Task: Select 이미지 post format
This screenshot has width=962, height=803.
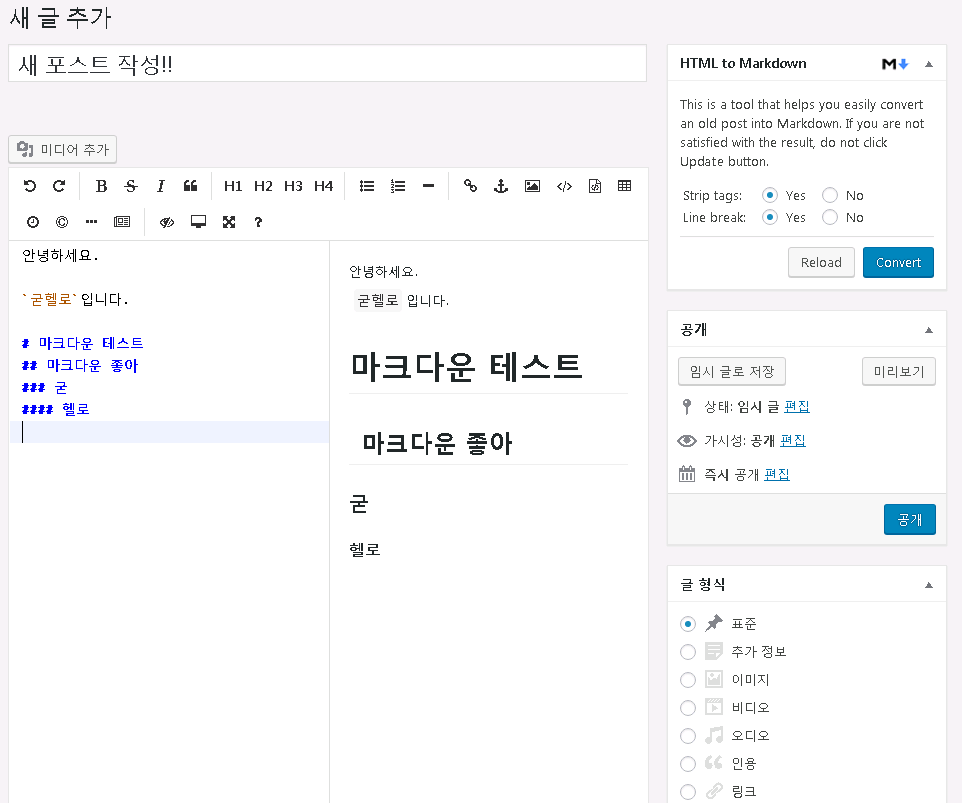Action: point(688,680)
